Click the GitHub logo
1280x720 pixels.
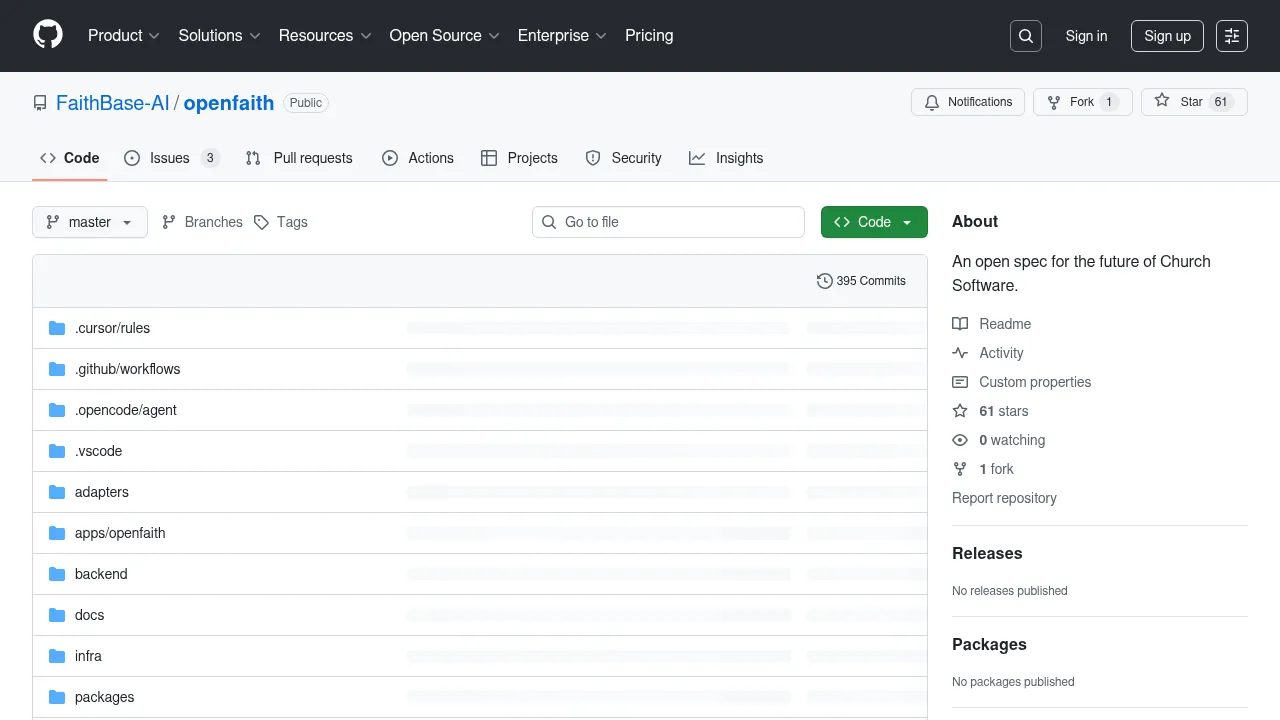tap(47, 35)
